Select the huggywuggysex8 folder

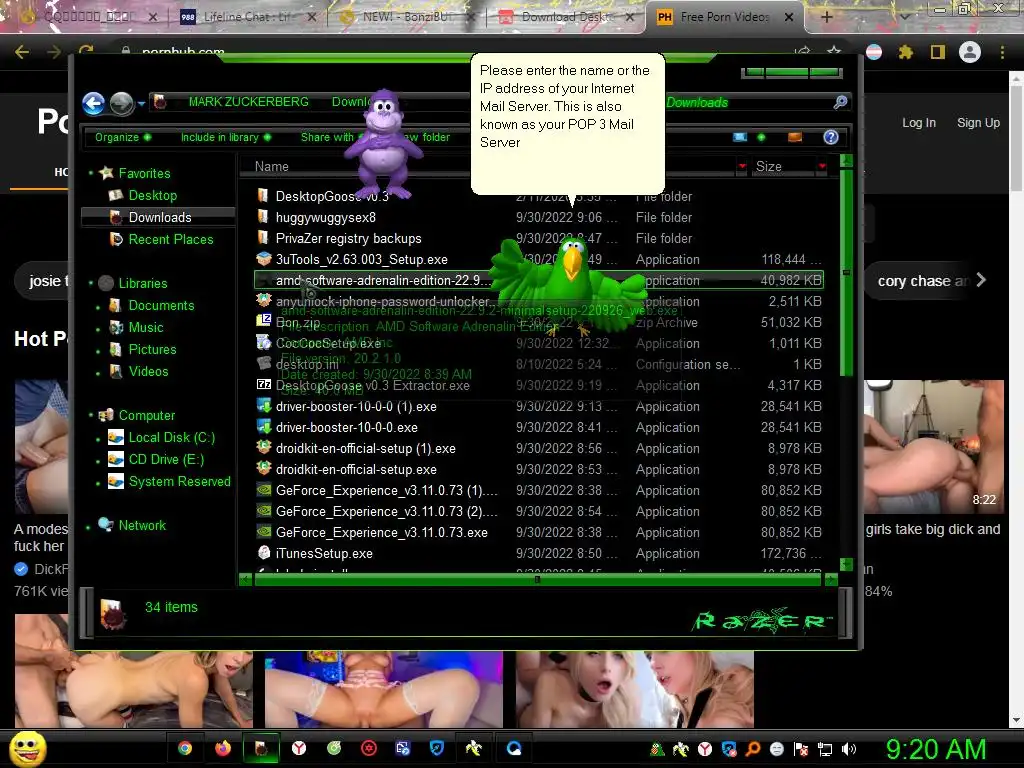click(x=325, y=217)
